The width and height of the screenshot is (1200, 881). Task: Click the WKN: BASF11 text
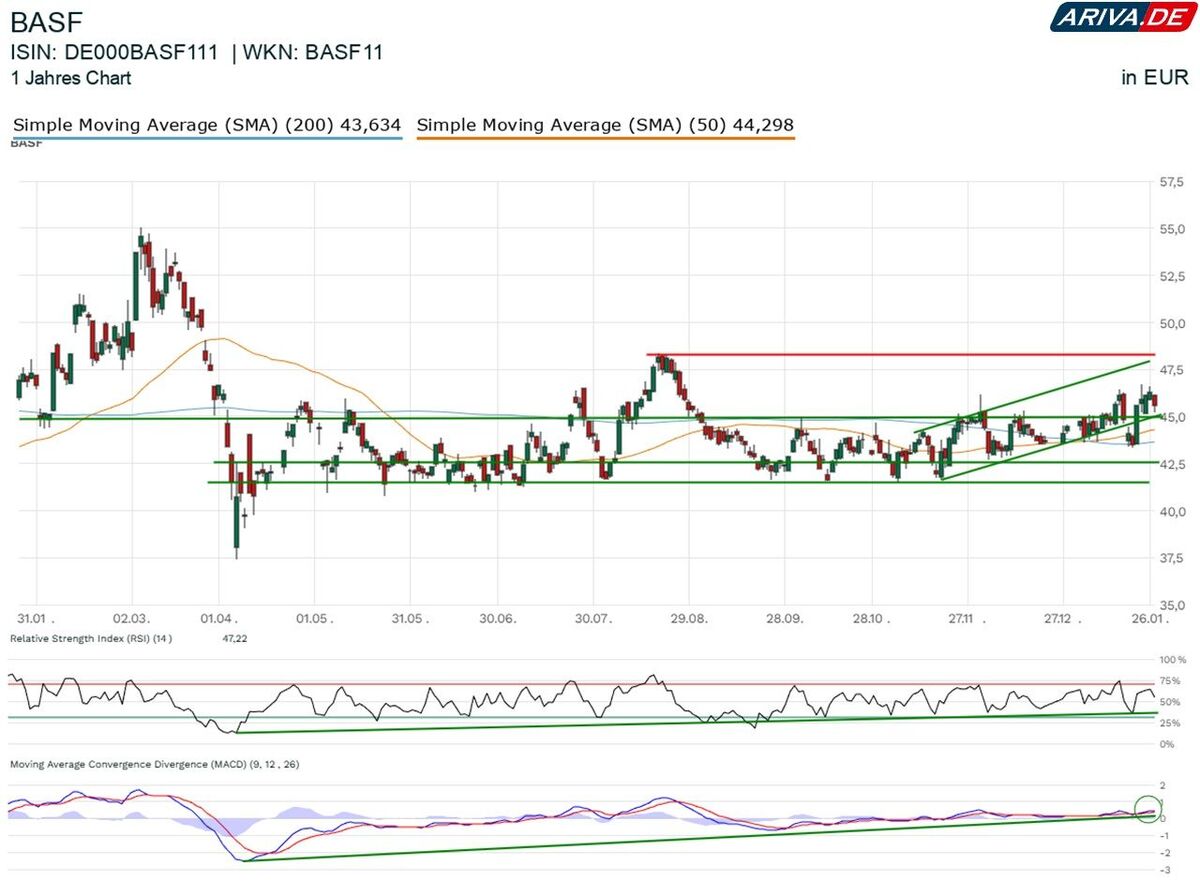click(x=312, y=54)
